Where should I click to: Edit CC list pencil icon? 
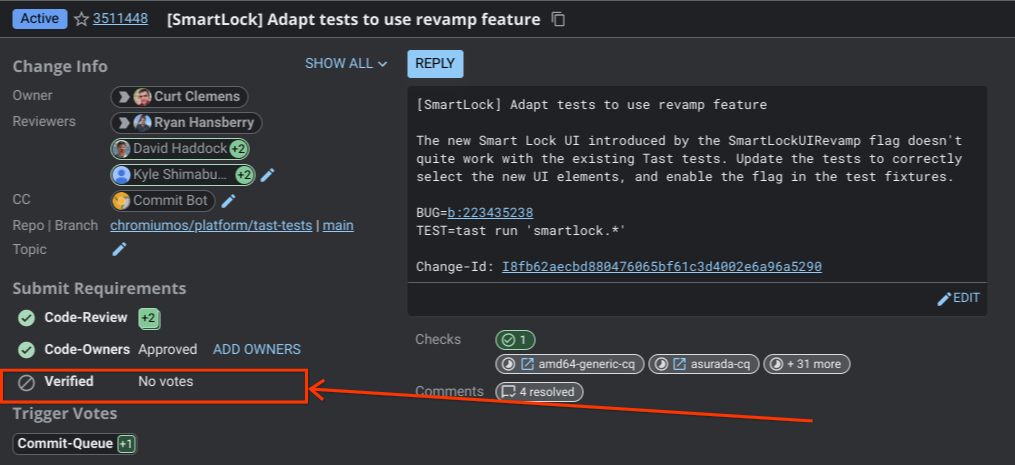tap(229, 201)
